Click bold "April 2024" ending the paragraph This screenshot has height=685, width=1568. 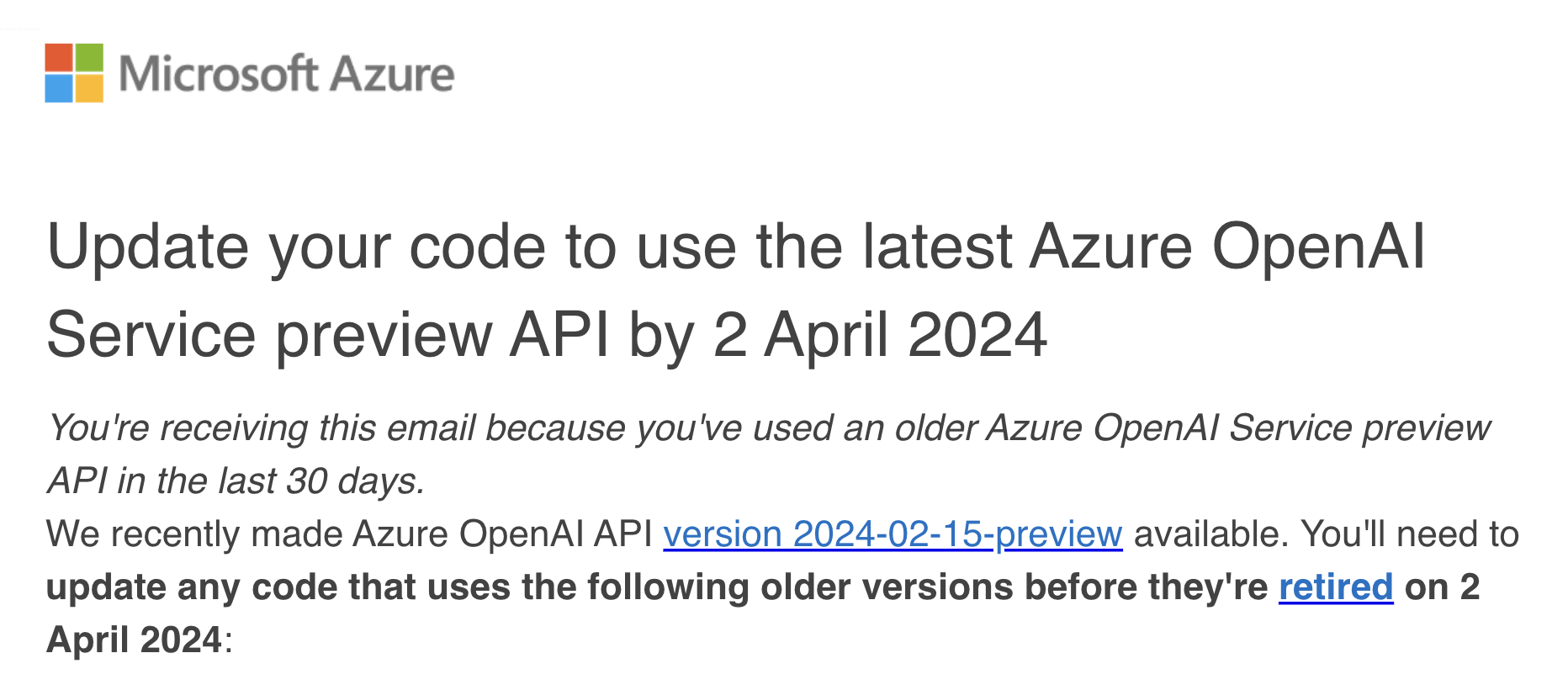pyautogui.click(x=135, y=640)
